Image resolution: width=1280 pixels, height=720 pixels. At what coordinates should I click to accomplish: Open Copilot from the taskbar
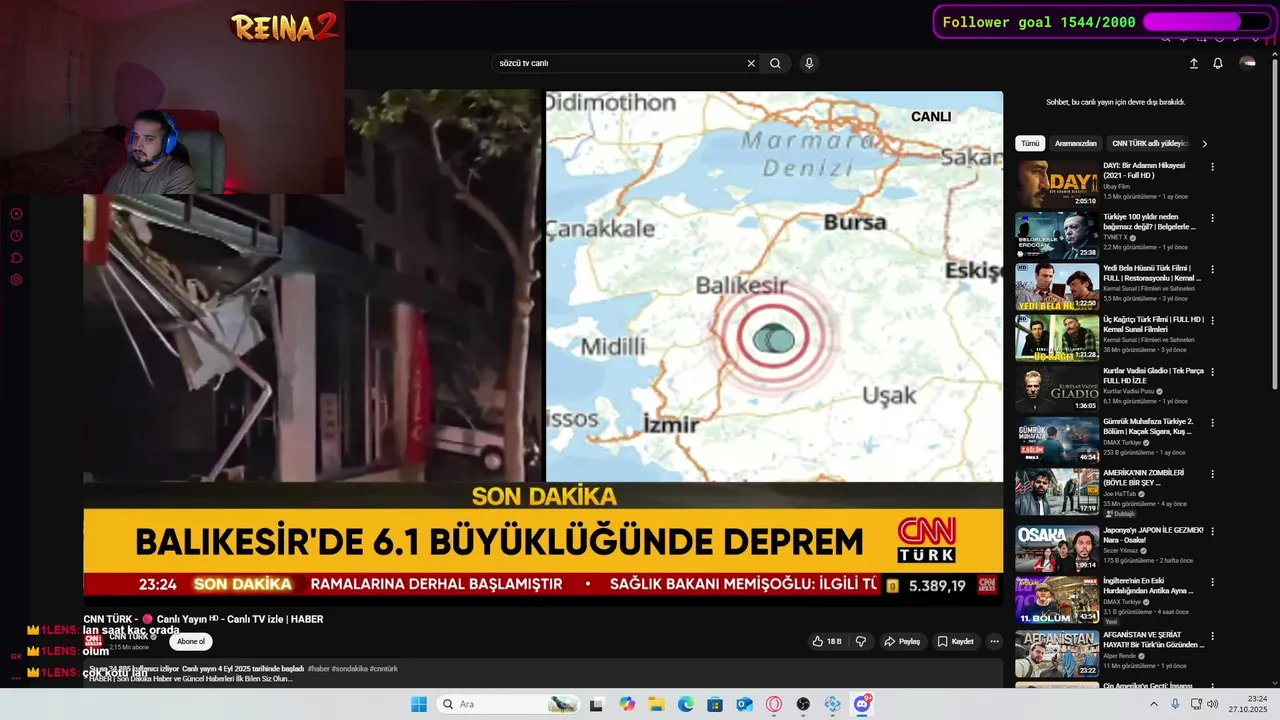627,704
